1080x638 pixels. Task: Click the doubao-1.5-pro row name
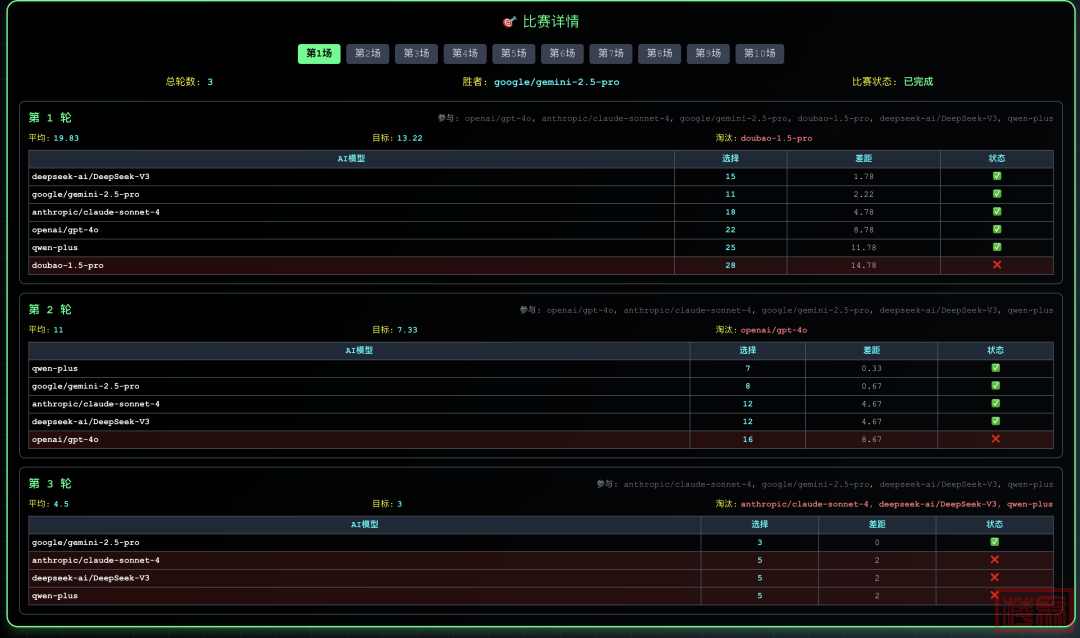(x=68, y=265)
